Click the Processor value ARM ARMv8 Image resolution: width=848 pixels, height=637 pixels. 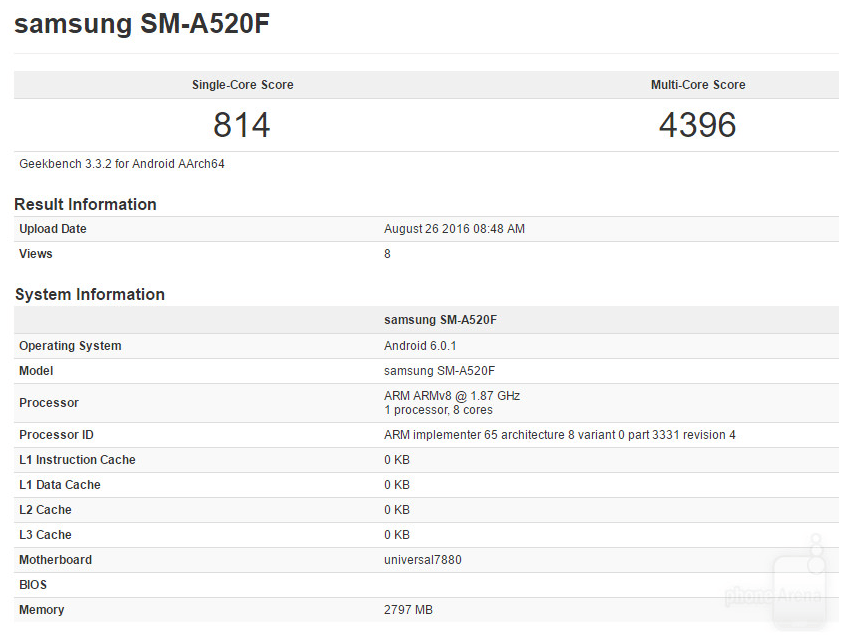coord(450,395)
